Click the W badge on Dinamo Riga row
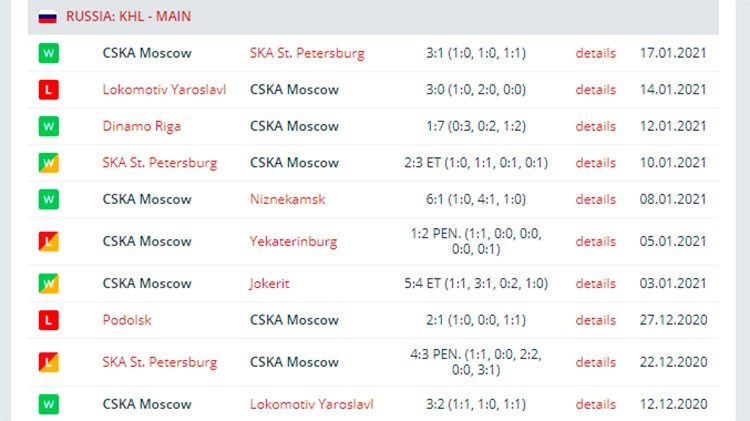Image resolution: width=750 pixels, height=421 pixels. click(49, 126)
